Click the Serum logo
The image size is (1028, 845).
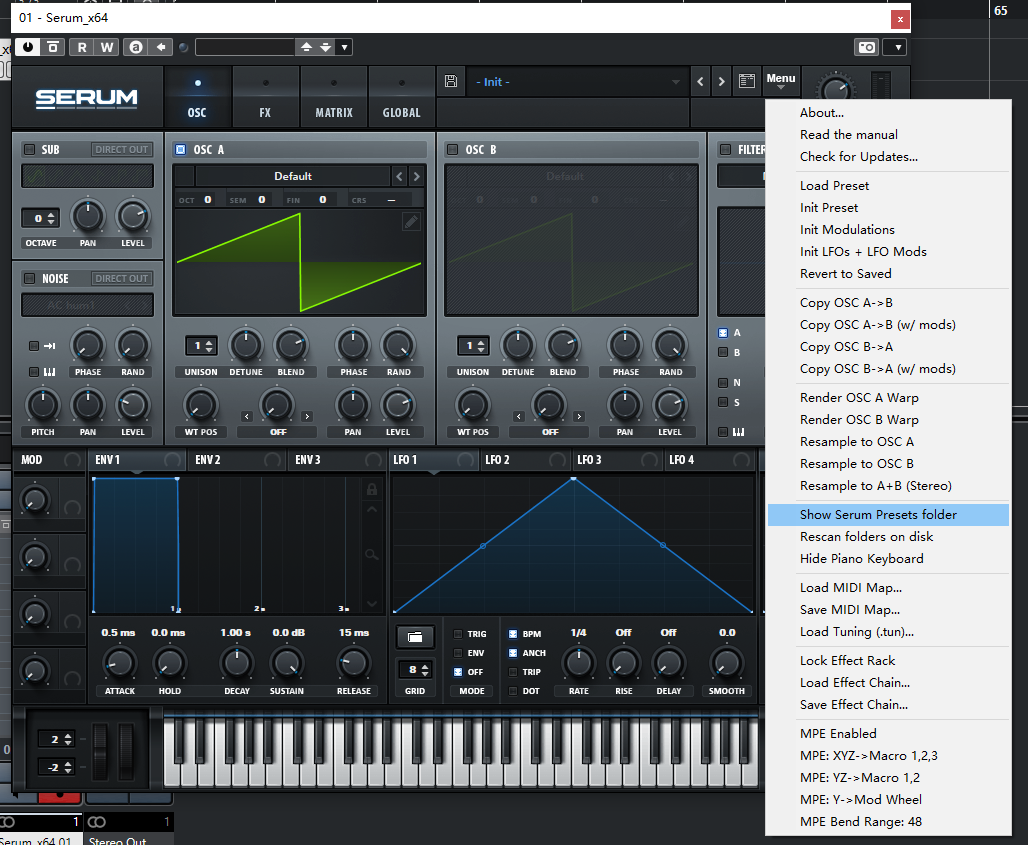[x=87, y=98]
